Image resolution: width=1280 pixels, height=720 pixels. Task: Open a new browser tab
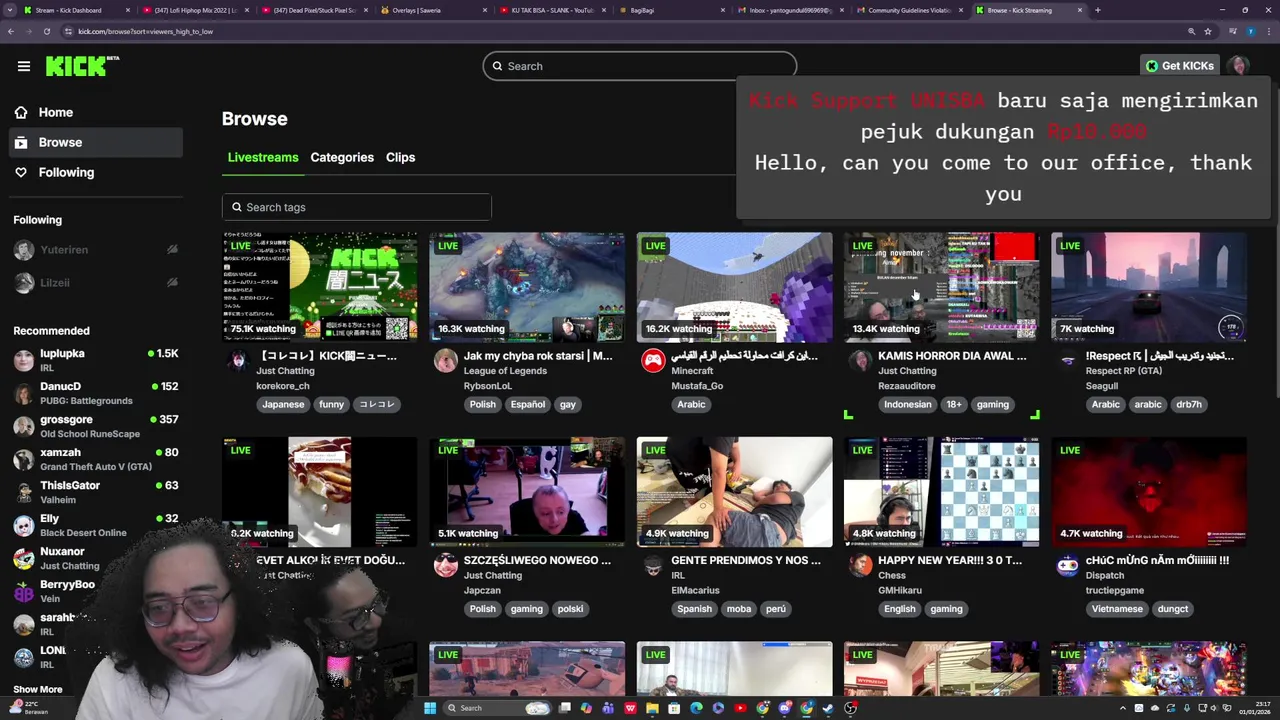[x=1097, y=10]
